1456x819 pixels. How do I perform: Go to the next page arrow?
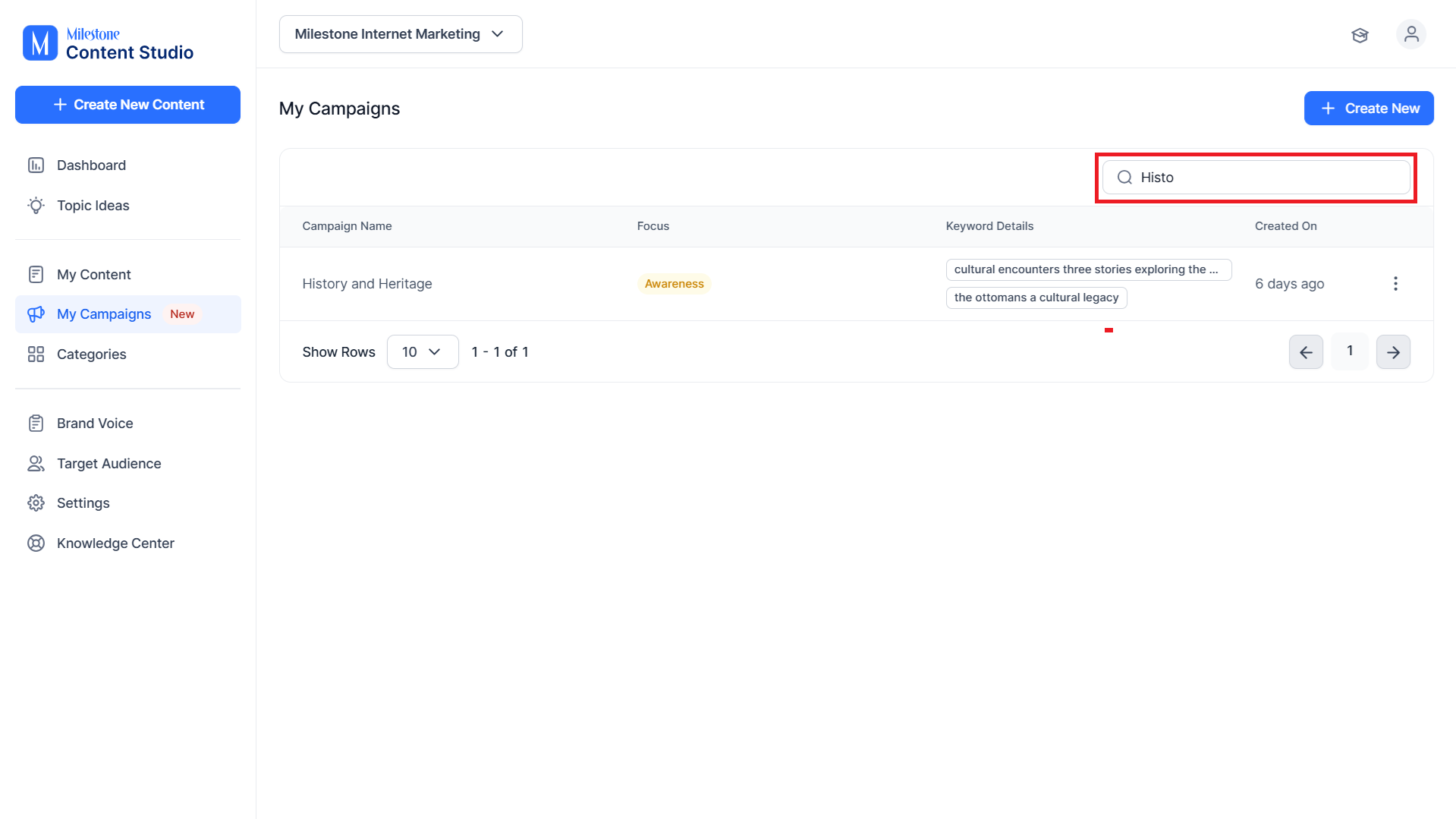pyautogui.click(x=1393, y=352)
